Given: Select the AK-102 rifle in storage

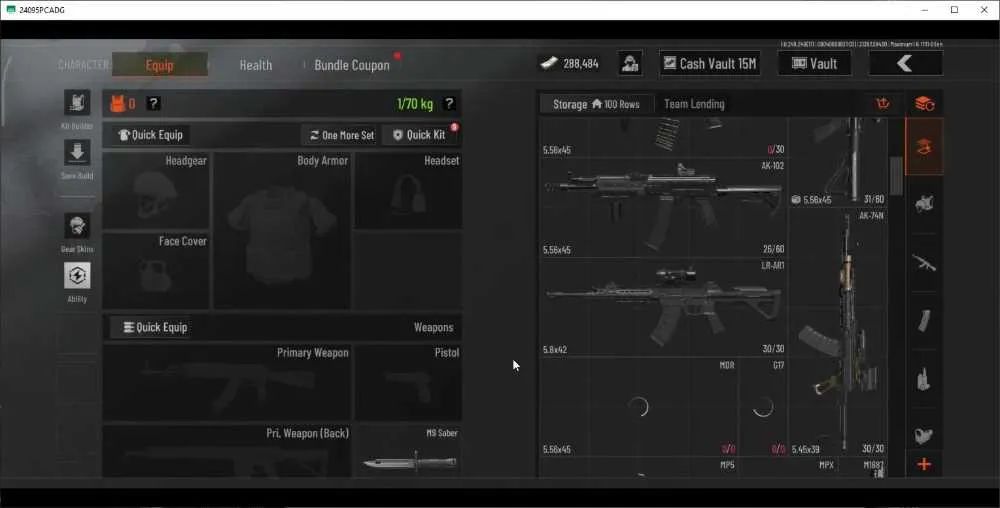Looking at the screenshot, I should click(x=663, y=208).
